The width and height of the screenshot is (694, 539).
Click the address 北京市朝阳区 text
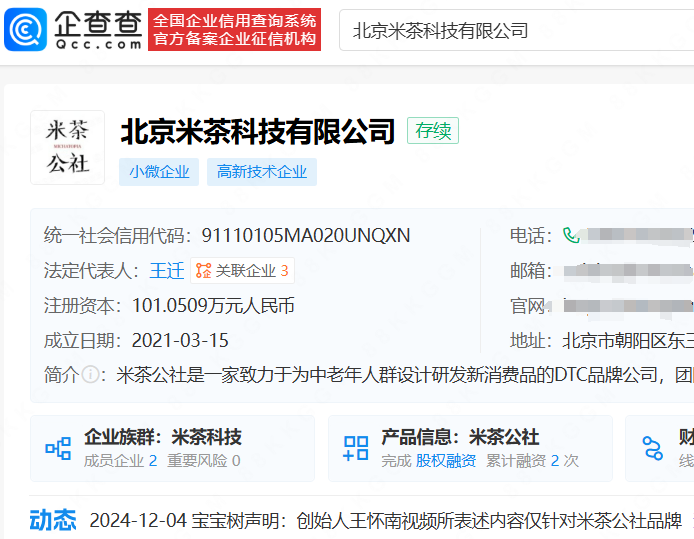click(628, 341)
